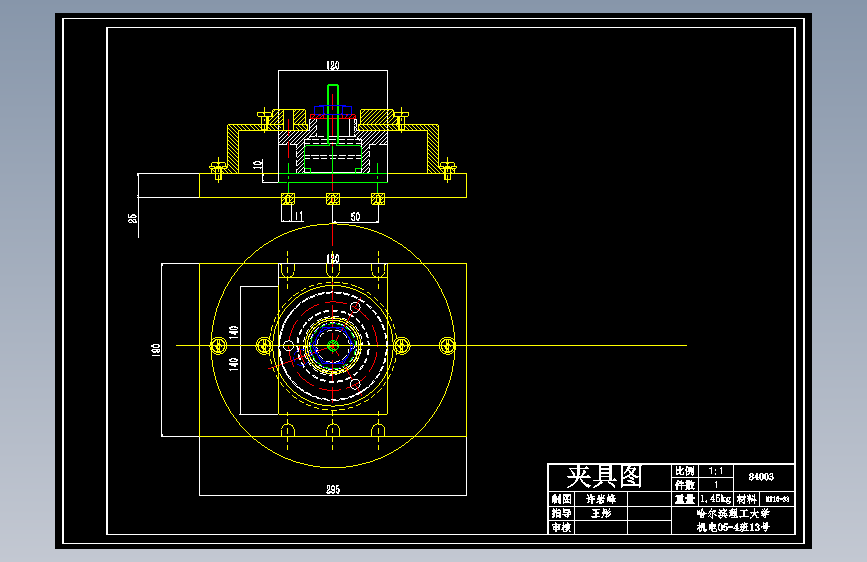This screenshot has height=562, width=867.
Task: Click the 10 dimension in section view
Action: [x=257, y=164]
